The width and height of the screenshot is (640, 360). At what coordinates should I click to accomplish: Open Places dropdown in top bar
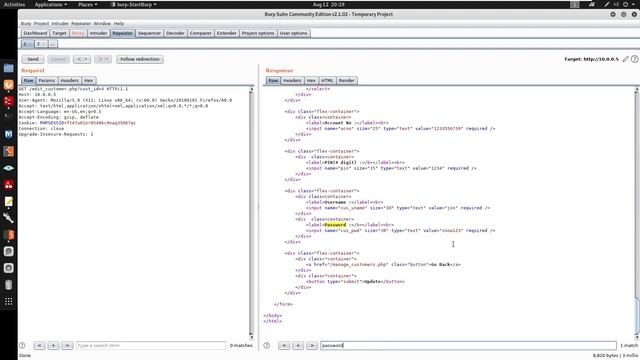[87, 4]
